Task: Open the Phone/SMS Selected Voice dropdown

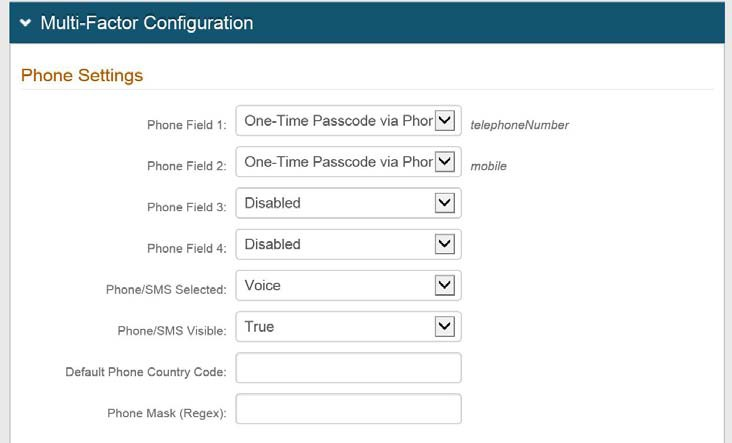Action: point(348,285)
